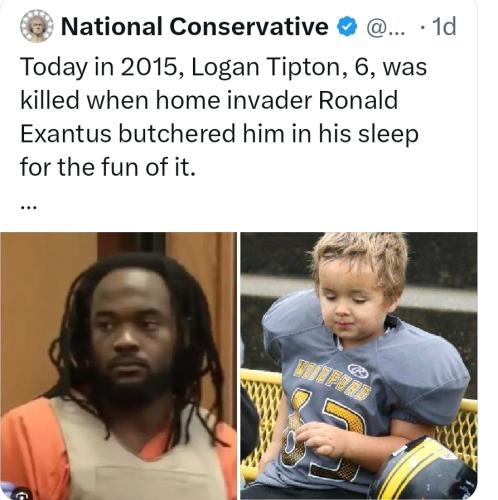Expand the tweet via the ellipsis below text
Screen dimensions: 498x500
tap(30, 207)
